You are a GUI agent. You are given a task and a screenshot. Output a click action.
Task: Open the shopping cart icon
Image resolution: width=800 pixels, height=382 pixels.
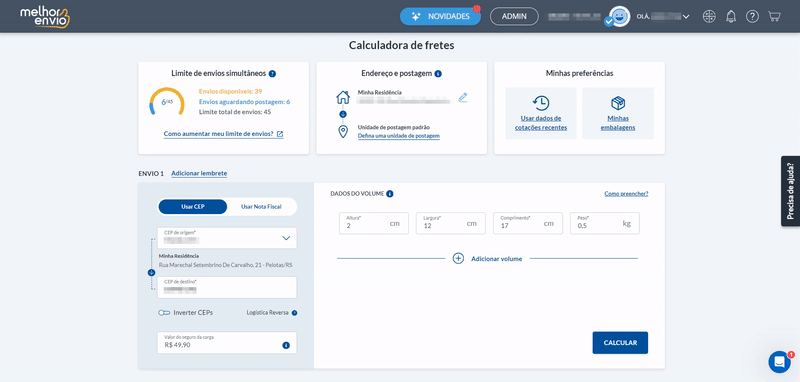pyautogui.click(x=774, y=16)
